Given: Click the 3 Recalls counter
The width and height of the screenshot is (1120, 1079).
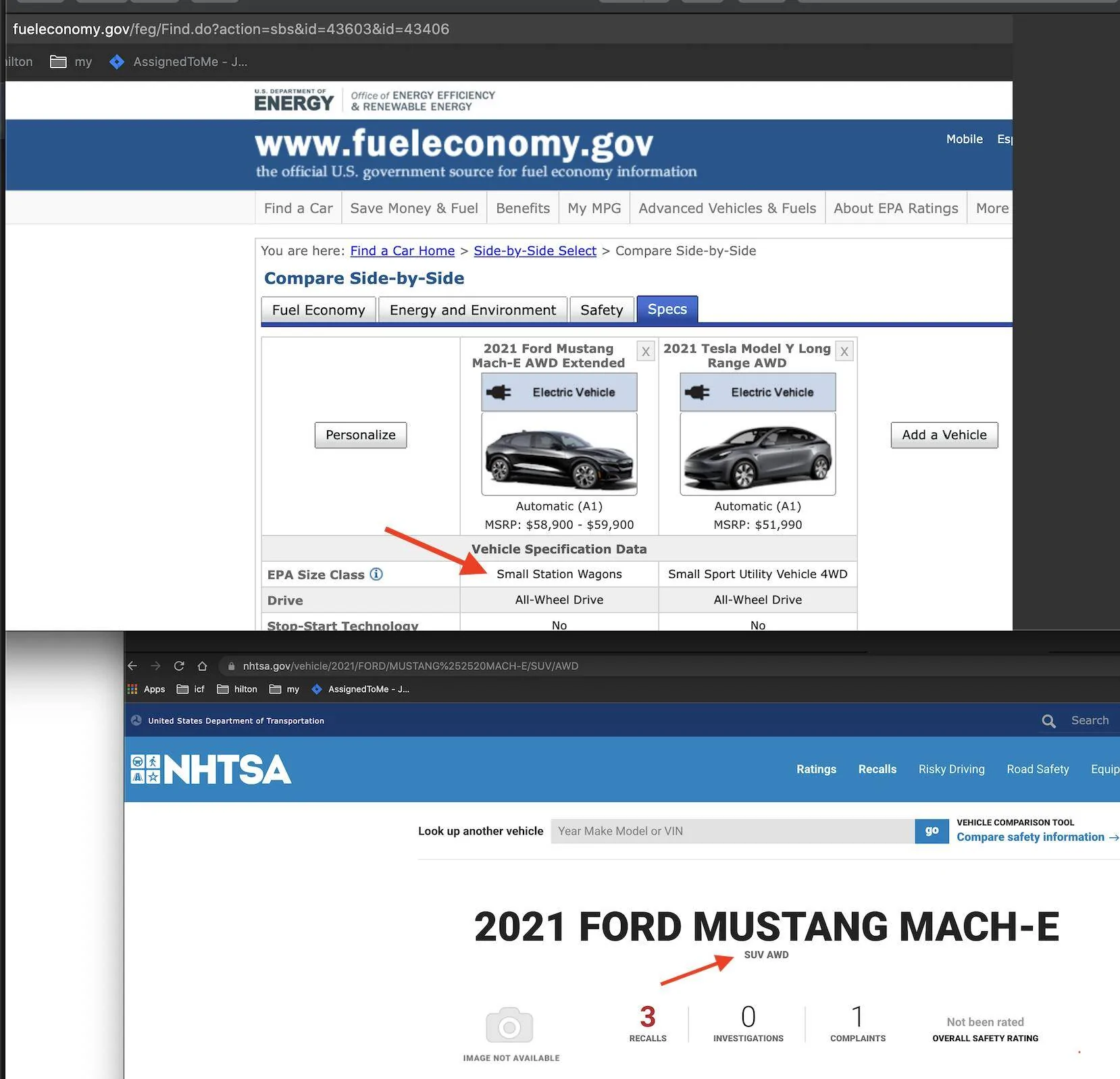Looking at the screenshot, I should tap(648, 1024).
